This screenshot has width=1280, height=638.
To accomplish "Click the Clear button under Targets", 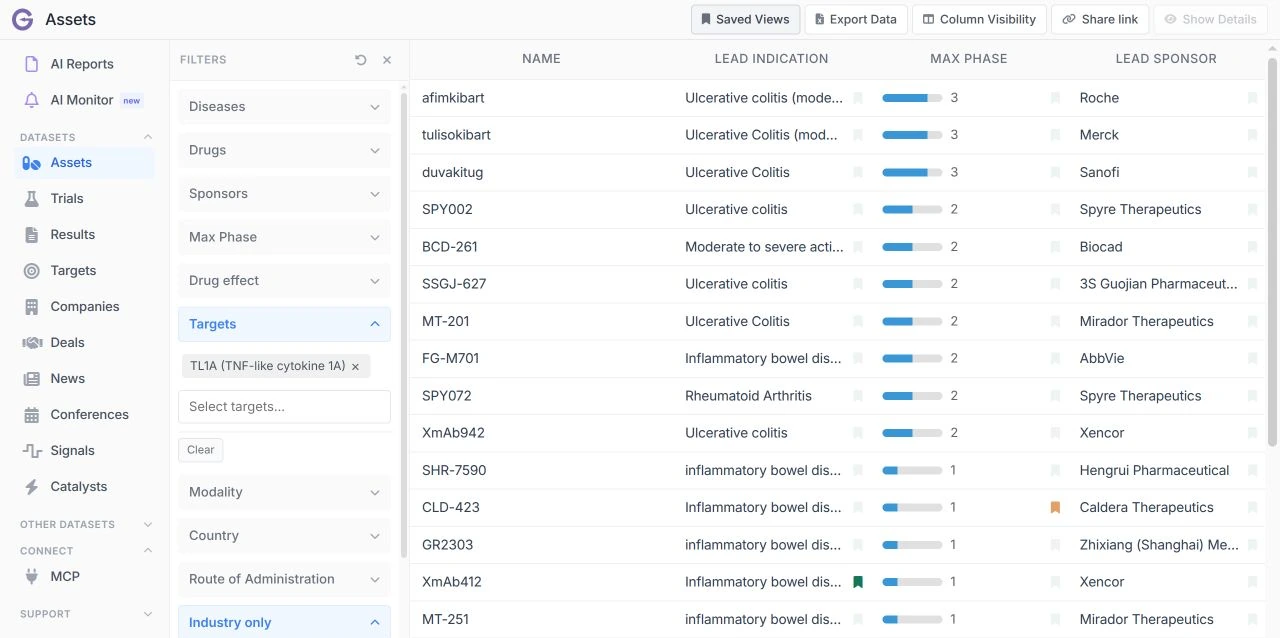I will tap(200, 450).
